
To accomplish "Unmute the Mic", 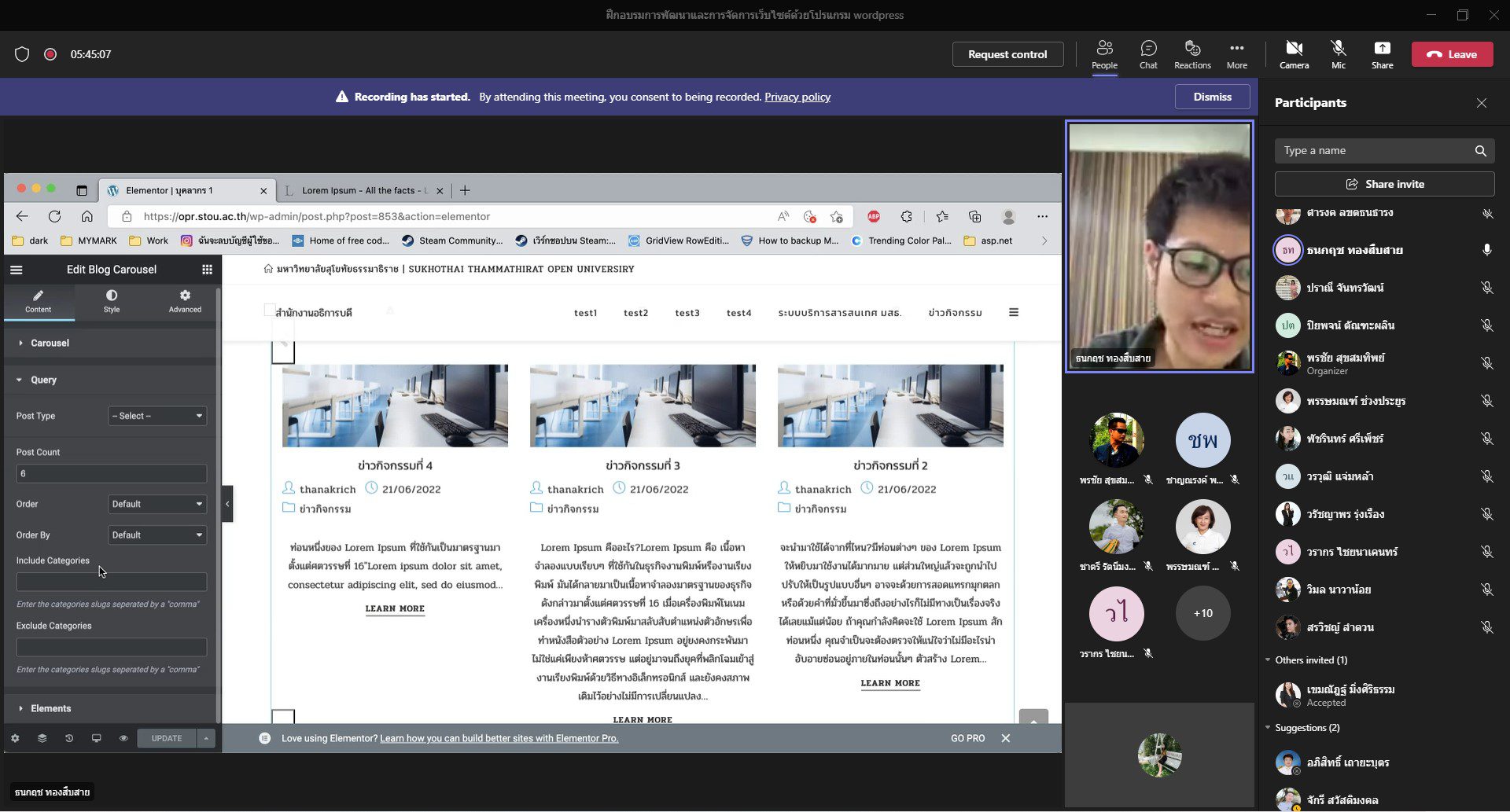I will pos(1338,54).
